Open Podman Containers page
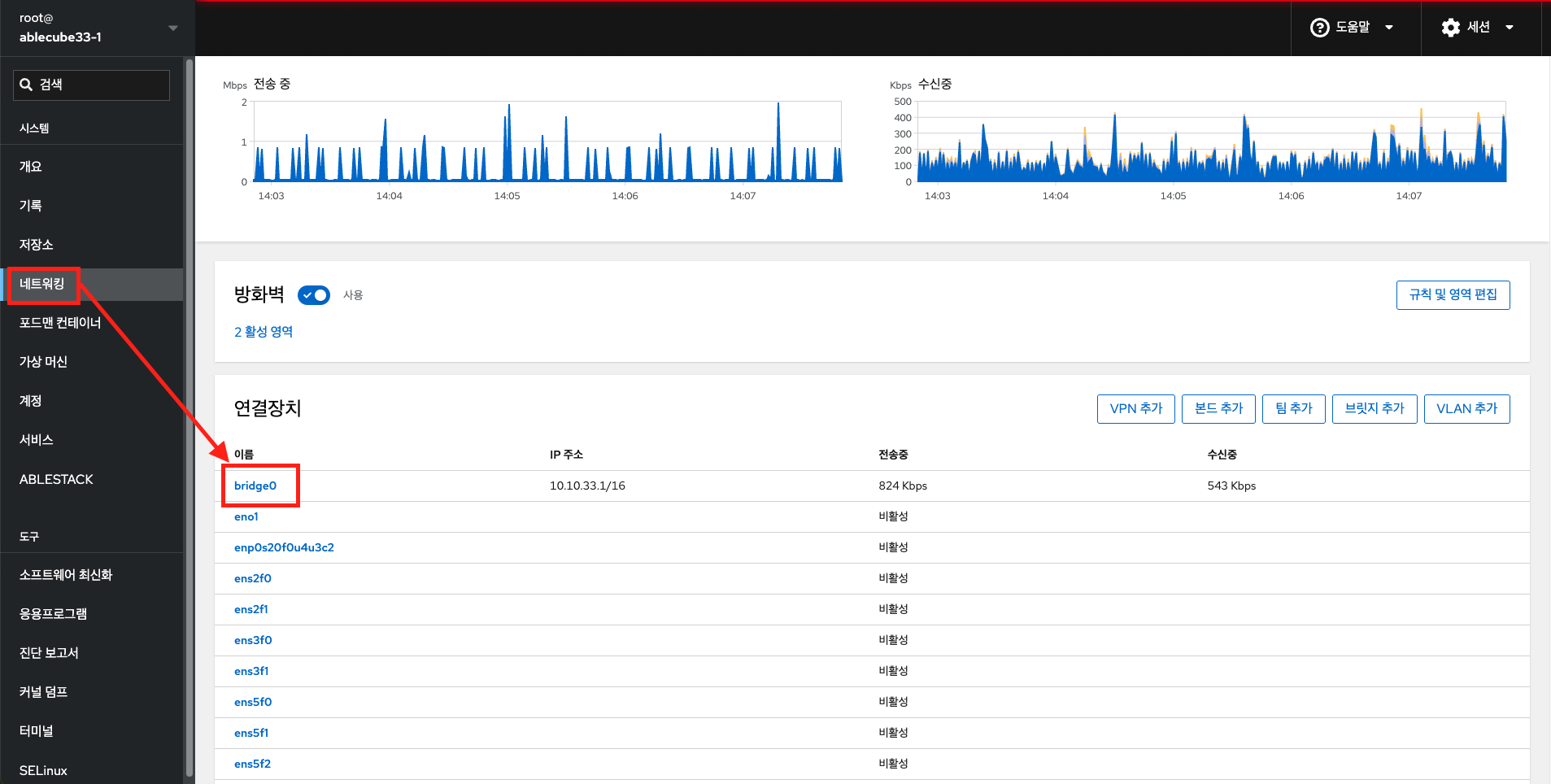The height and width of the screenshot is (784, 1551). [60, 323]
